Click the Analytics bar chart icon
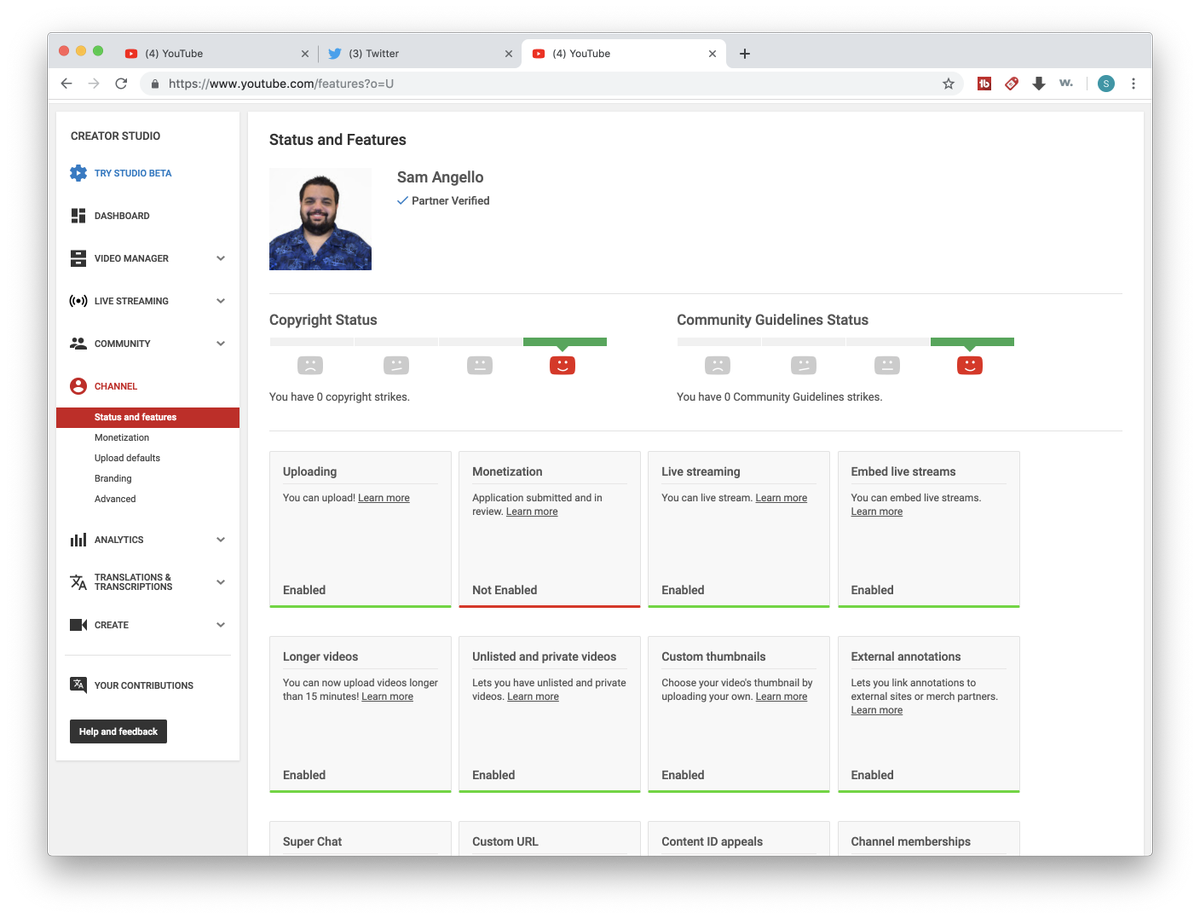 [x=78, y=540]
